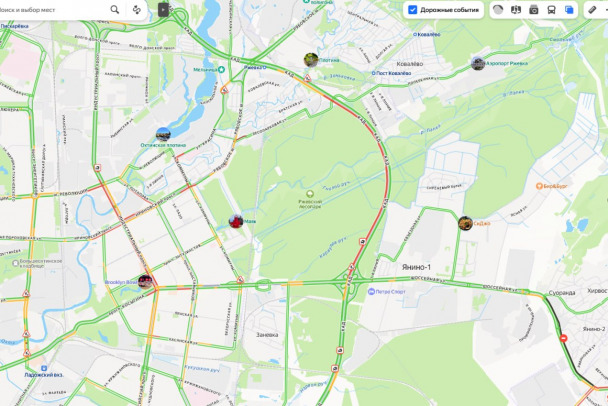Toggle the traffic layer circle icon

(498, 10)
